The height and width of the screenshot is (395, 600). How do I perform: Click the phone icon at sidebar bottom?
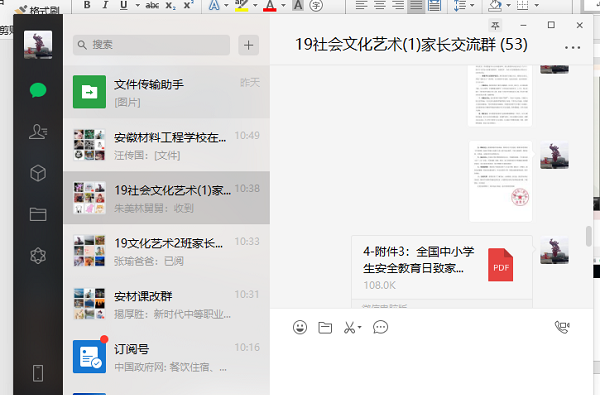tap(38, 373)
